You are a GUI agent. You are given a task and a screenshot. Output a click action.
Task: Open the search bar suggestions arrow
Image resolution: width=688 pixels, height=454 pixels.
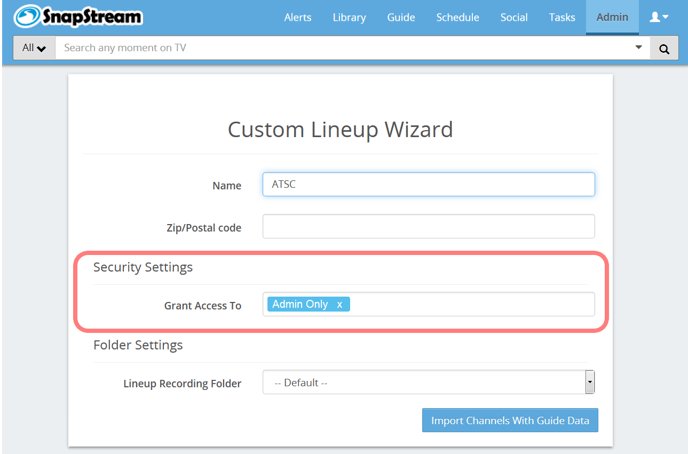coord(639,48)
